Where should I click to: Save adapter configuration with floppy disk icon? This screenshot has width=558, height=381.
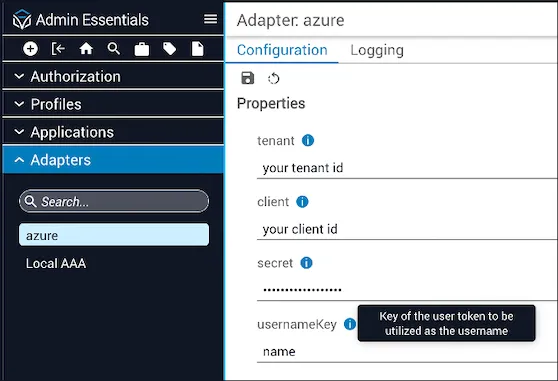[248, 78]
